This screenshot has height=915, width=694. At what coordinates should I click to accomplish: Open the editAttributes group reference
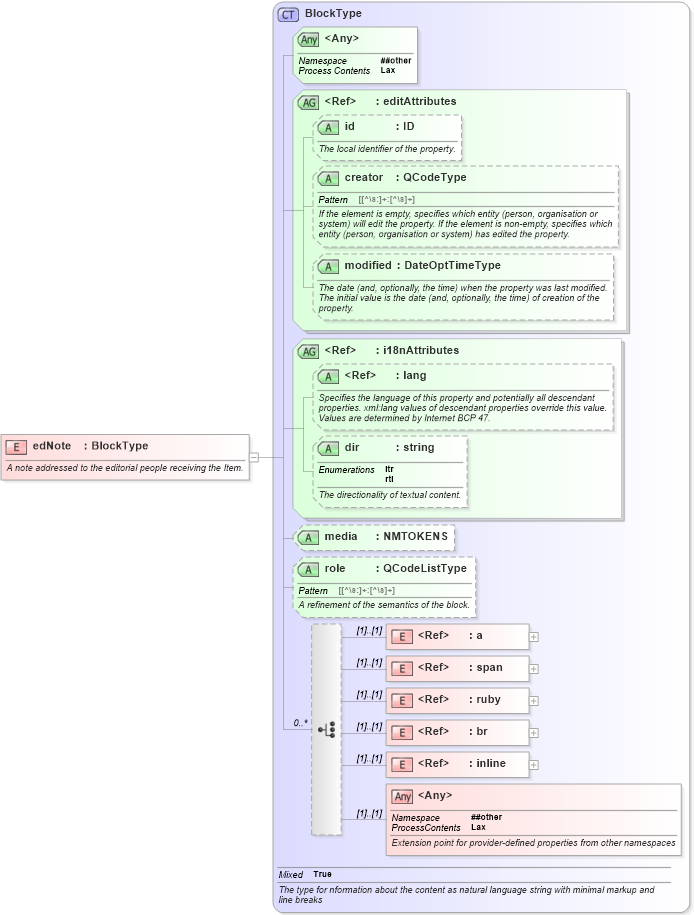420,102
